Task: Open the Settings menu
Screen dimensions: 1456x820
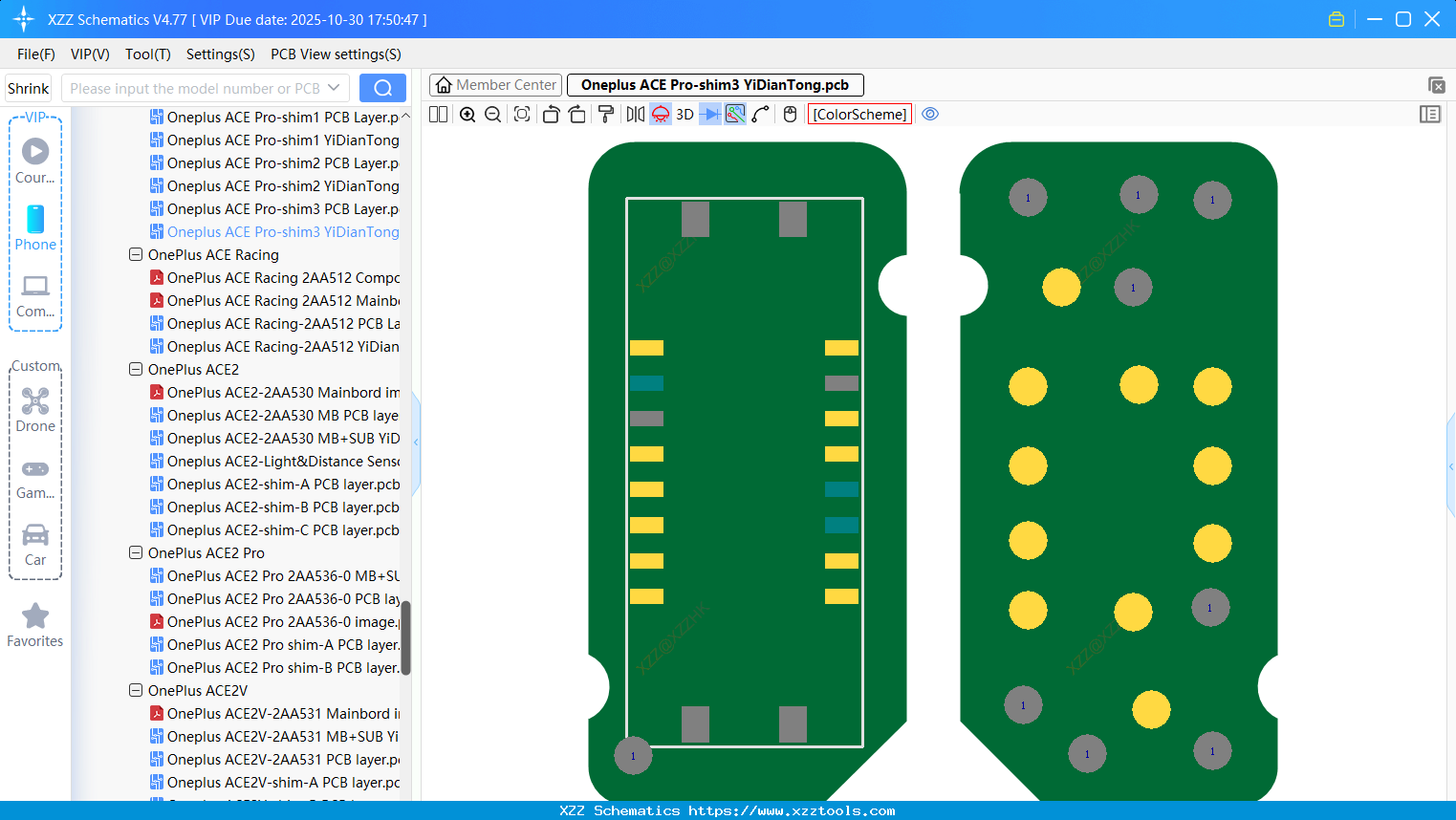Action: coord(221,54)
